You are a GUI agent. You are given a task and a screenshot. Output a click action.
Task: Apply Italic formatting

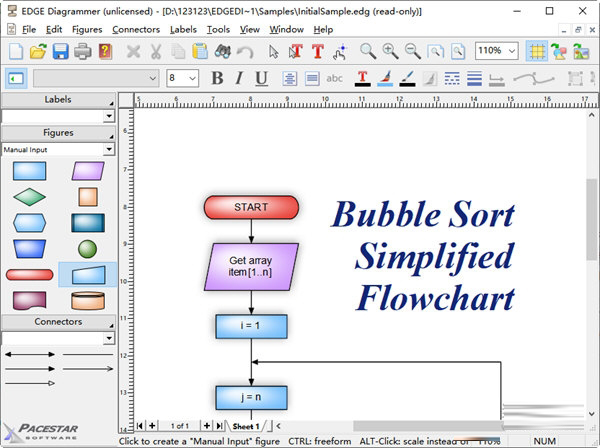pyautogui.click(x=239, y=78)
